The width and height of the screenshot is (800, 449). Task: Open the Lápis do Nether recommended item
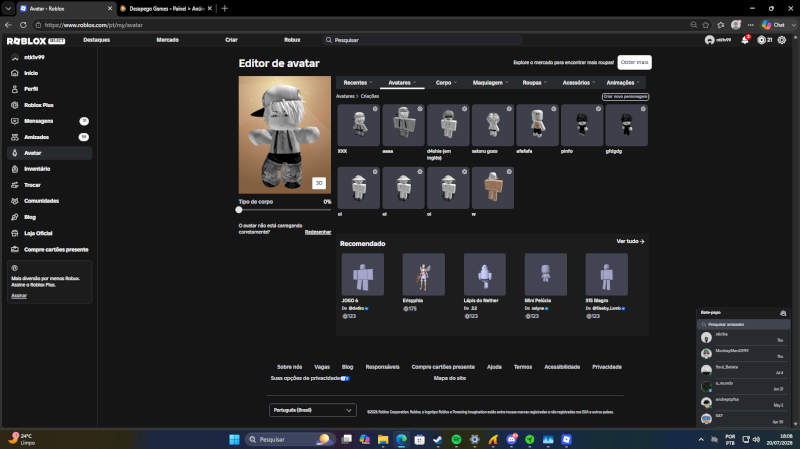tap(485, 275)
